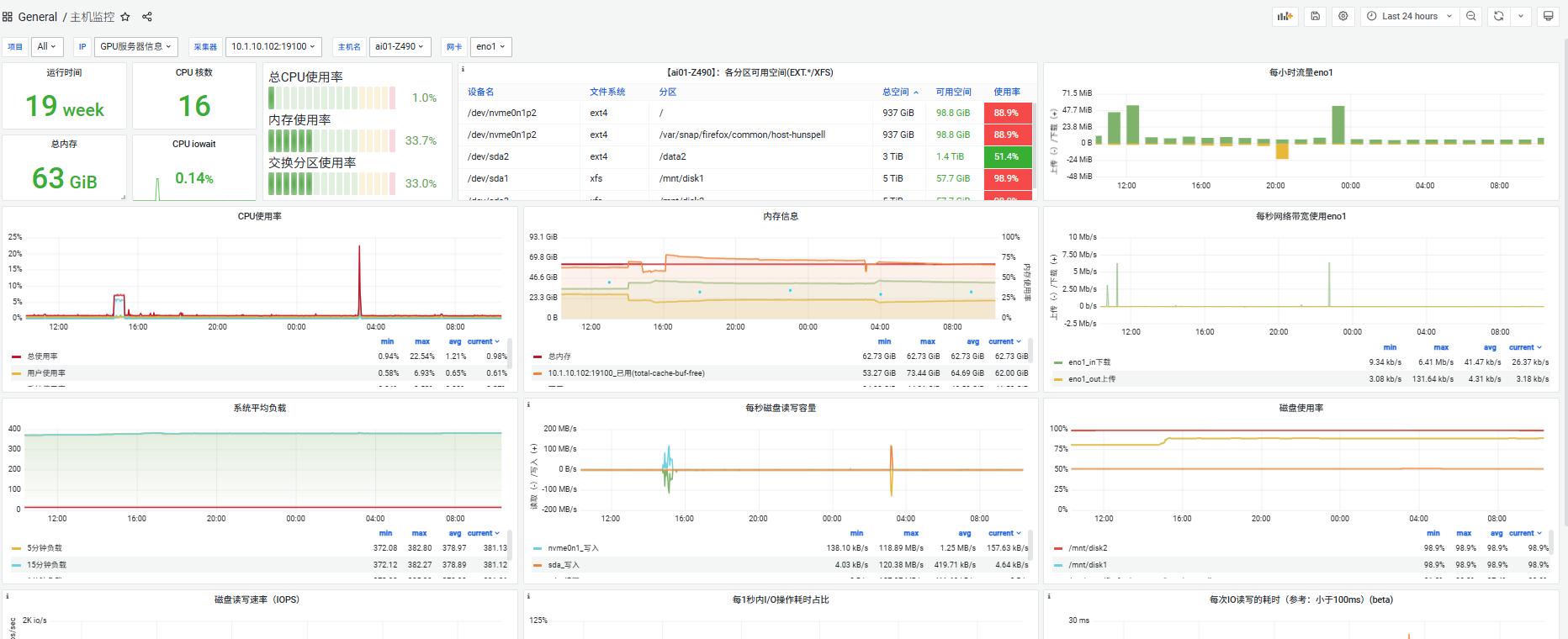The width and height of the screenshot is (1568, 639).
Task: Open the GPU服务器信息 IP dropdown
Action: coord(135,46)
